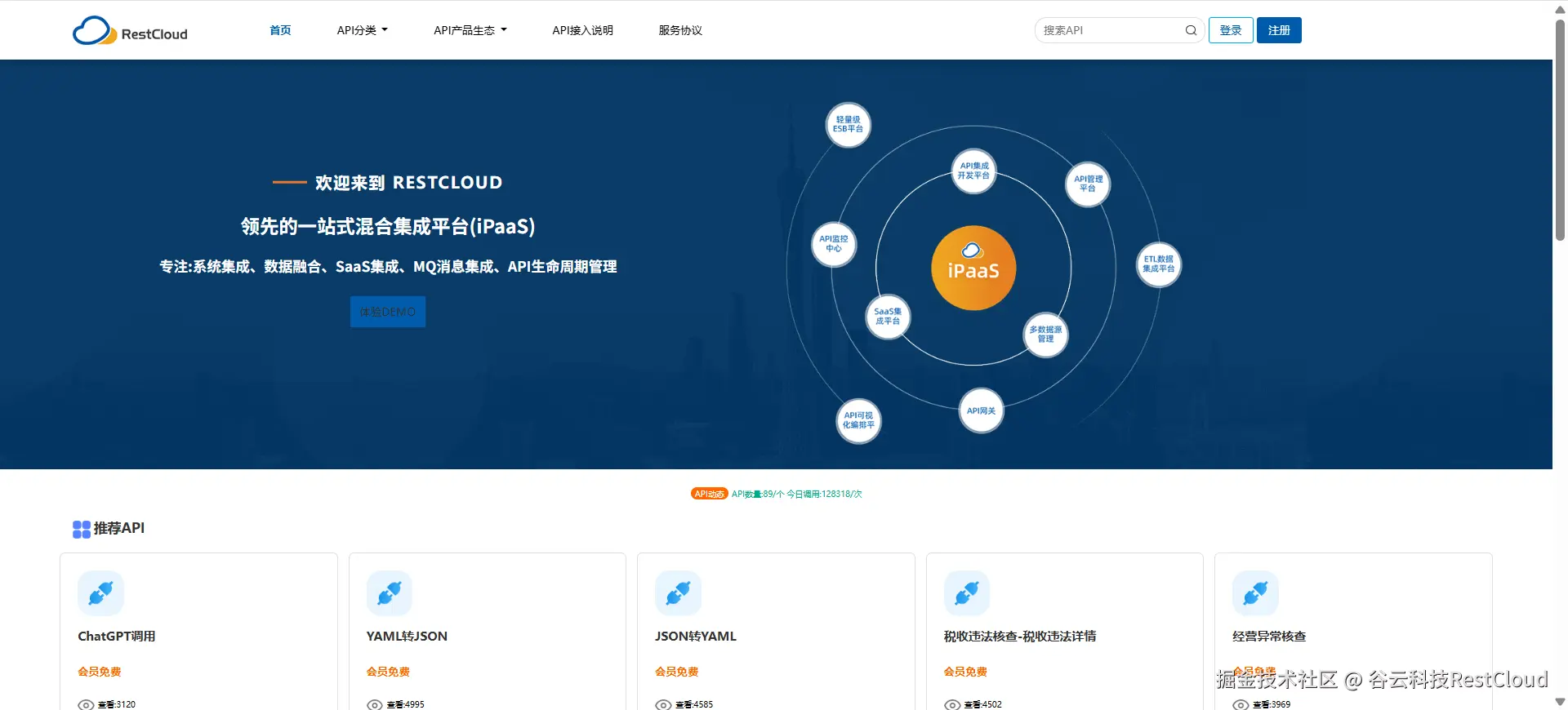
Task: Click the API动态 orange badge
Action: [x=709, y=494]
